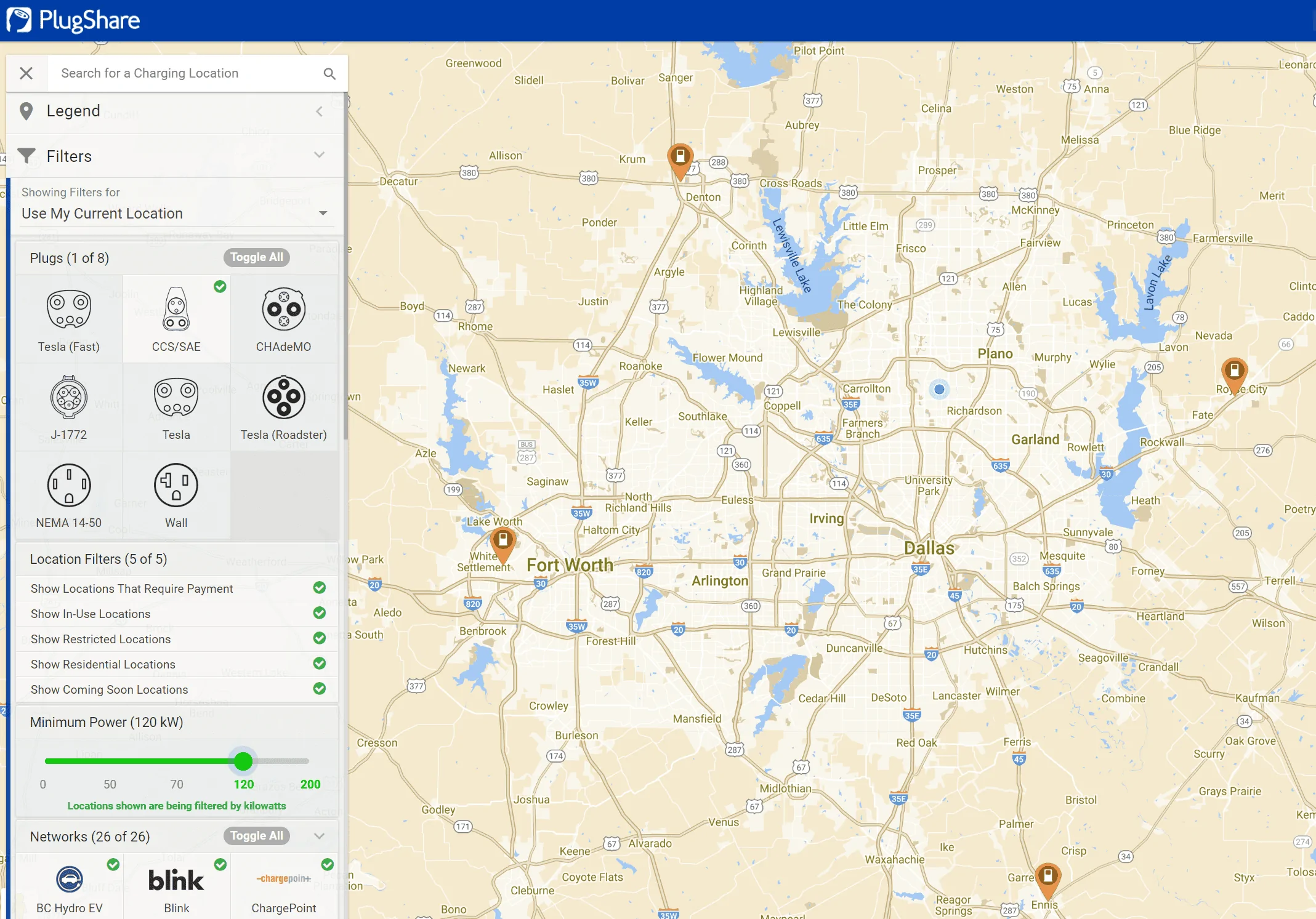
Task: Click the blue current location dot
Action: click(x=939, y=389)
